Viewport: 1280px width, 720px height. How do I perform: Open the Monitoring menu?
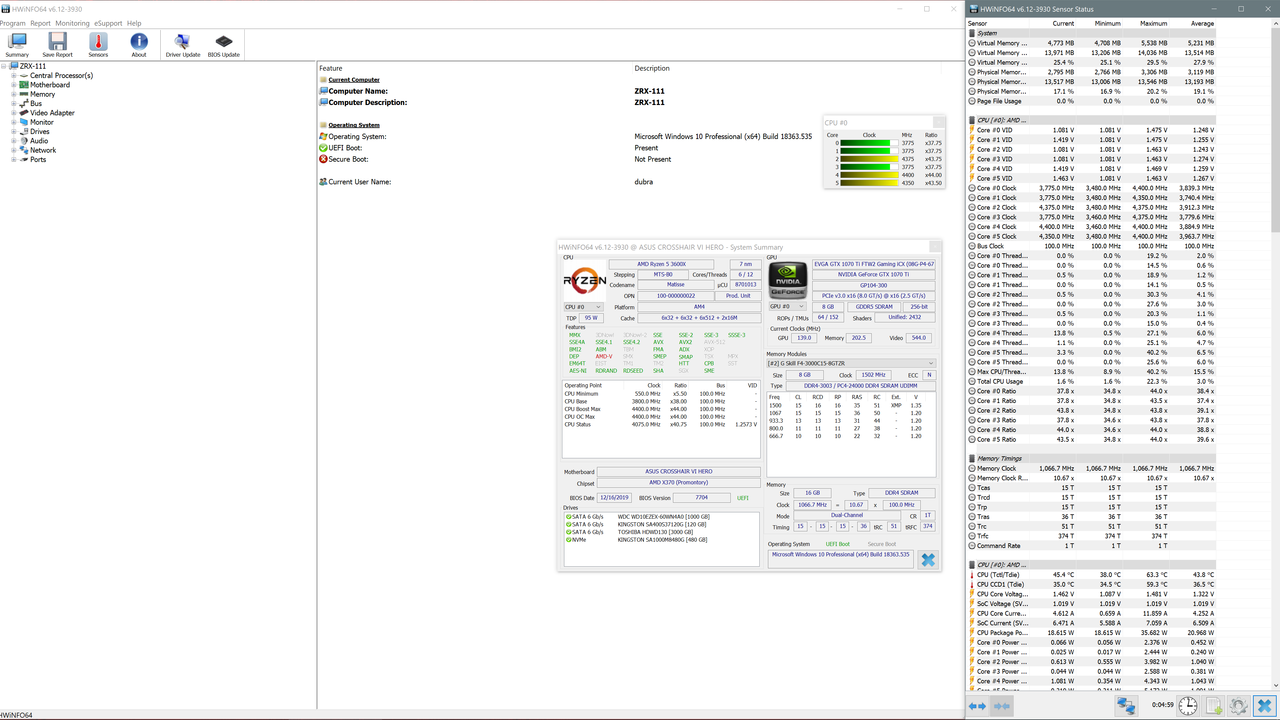pyautogui.click(x=72, y=23)
